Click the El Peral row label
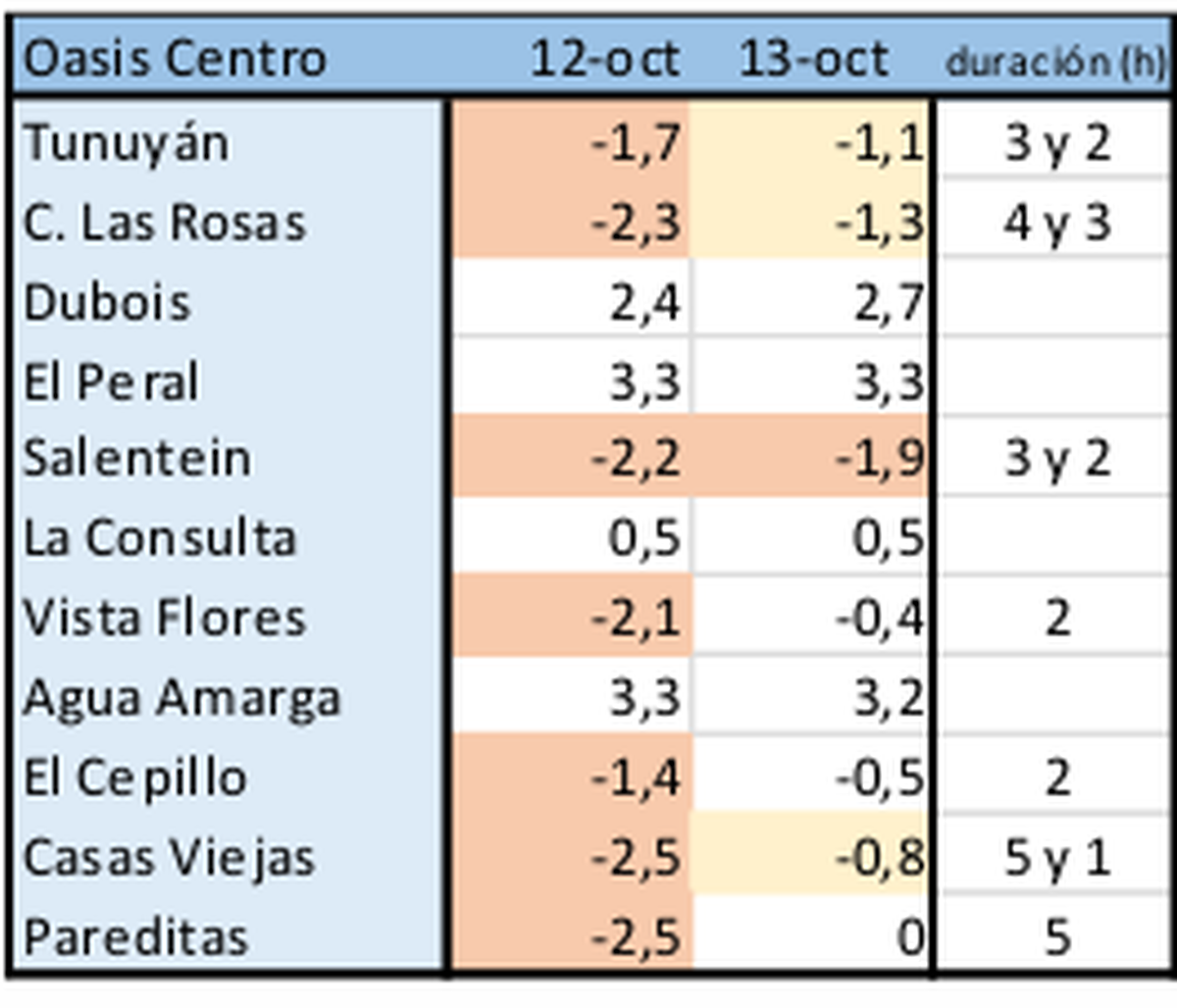 point(111,381)
